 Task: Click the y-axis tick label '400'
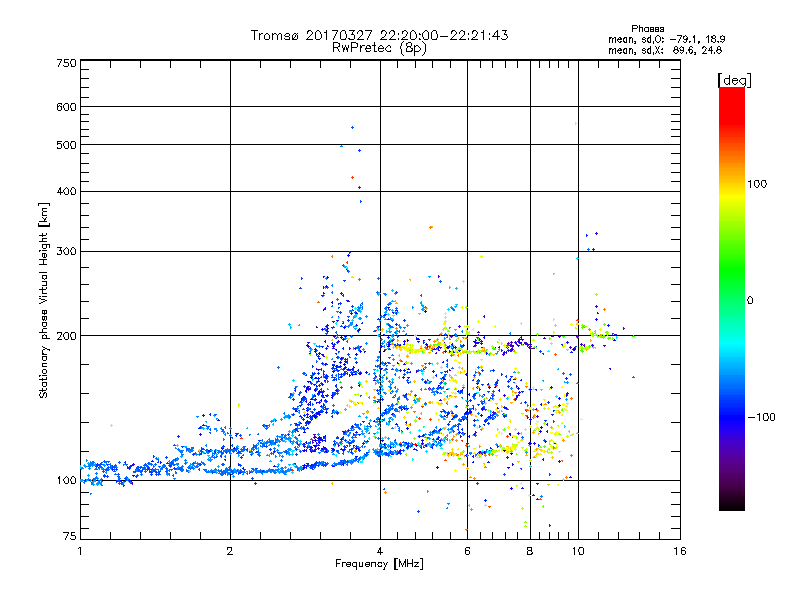pos(66,191)
